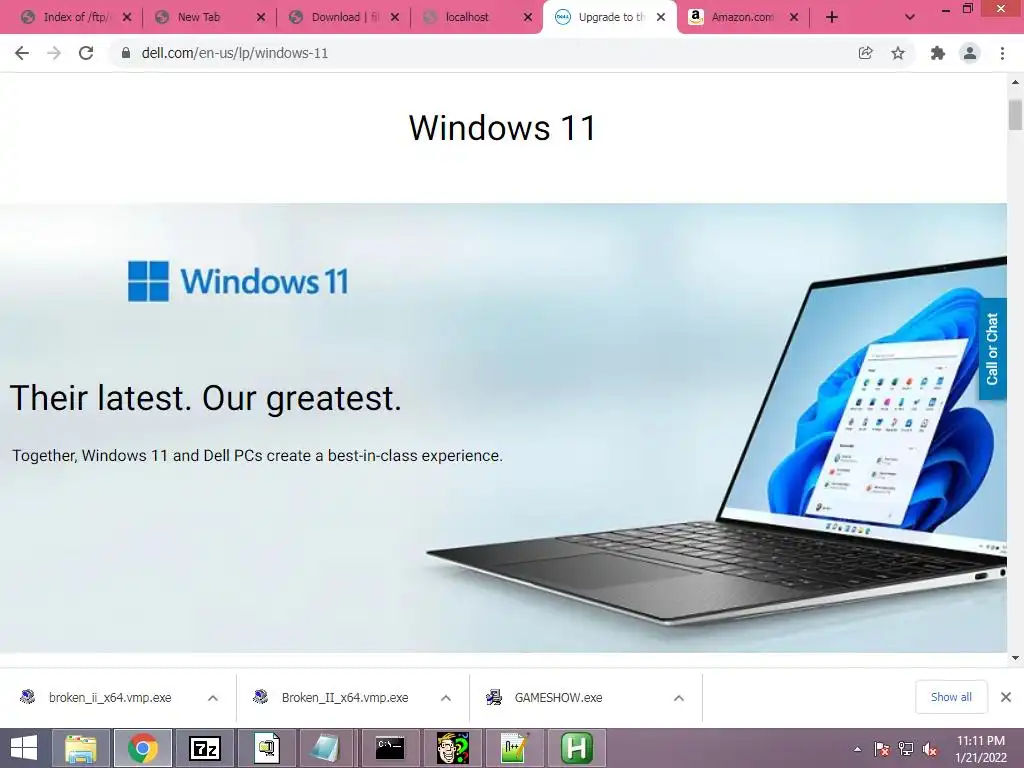1024x768 pixels.
Task: Open 7-Zip from the taskbar
Action: tap(204, 748)
